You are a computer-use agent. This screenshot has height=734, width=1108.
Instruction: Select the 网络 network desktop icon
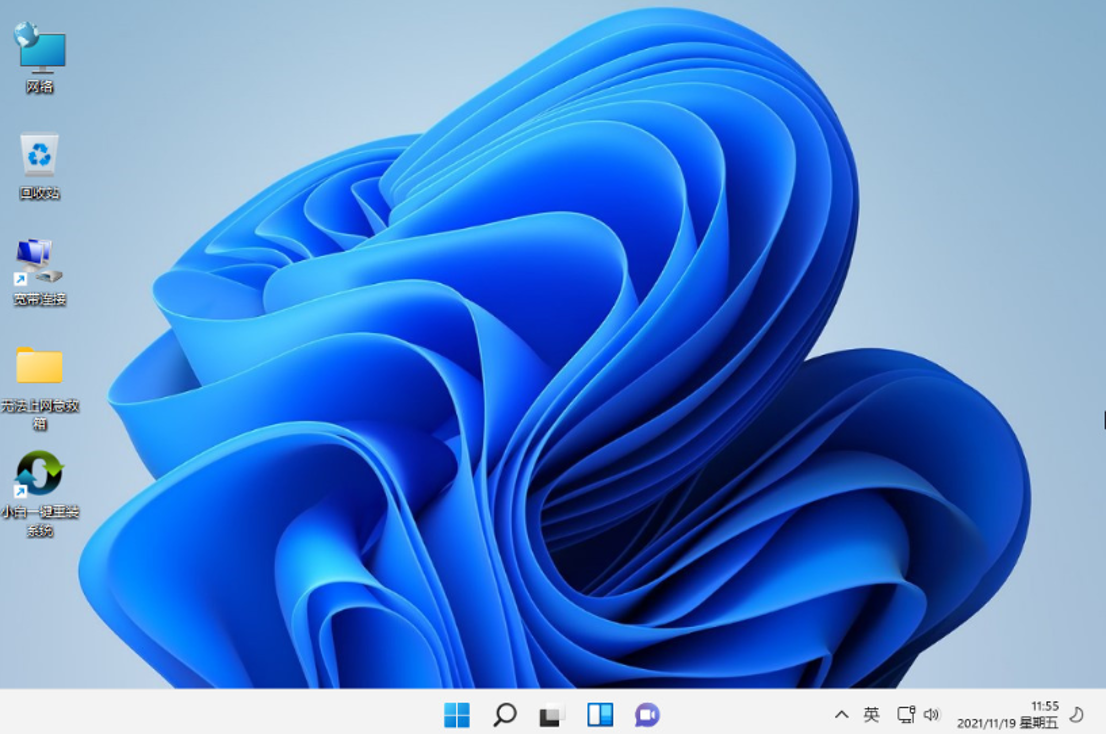pyautogui.click(x=40, y=57)
